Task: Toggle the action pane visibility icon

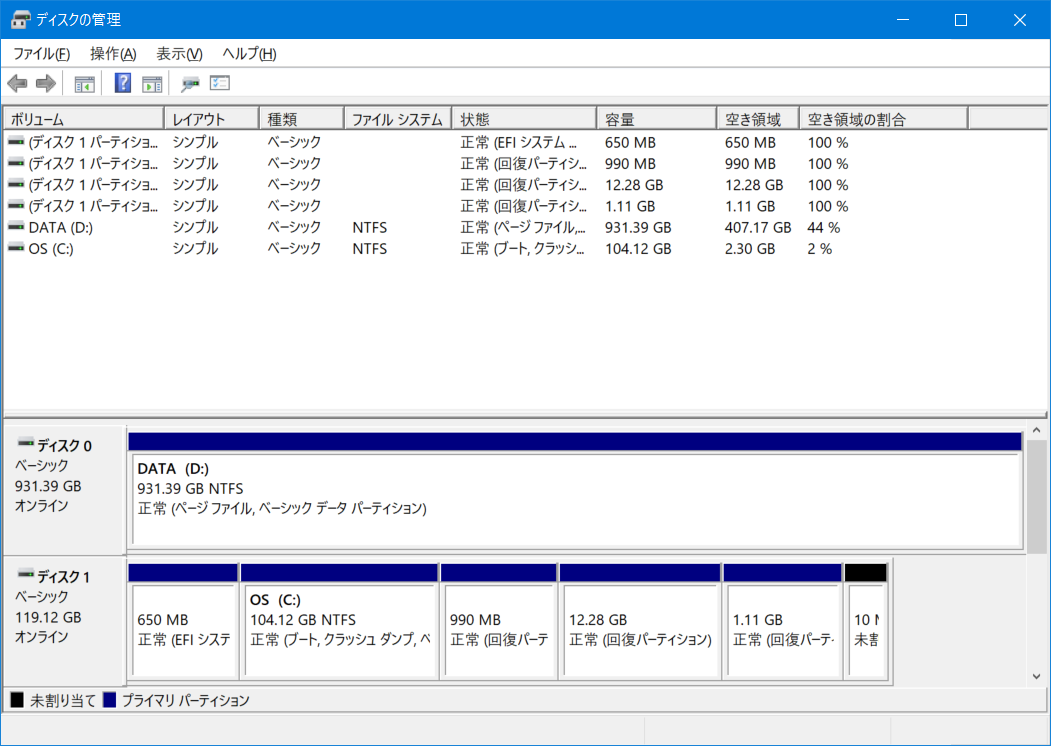Action: [x=152, y=83]
